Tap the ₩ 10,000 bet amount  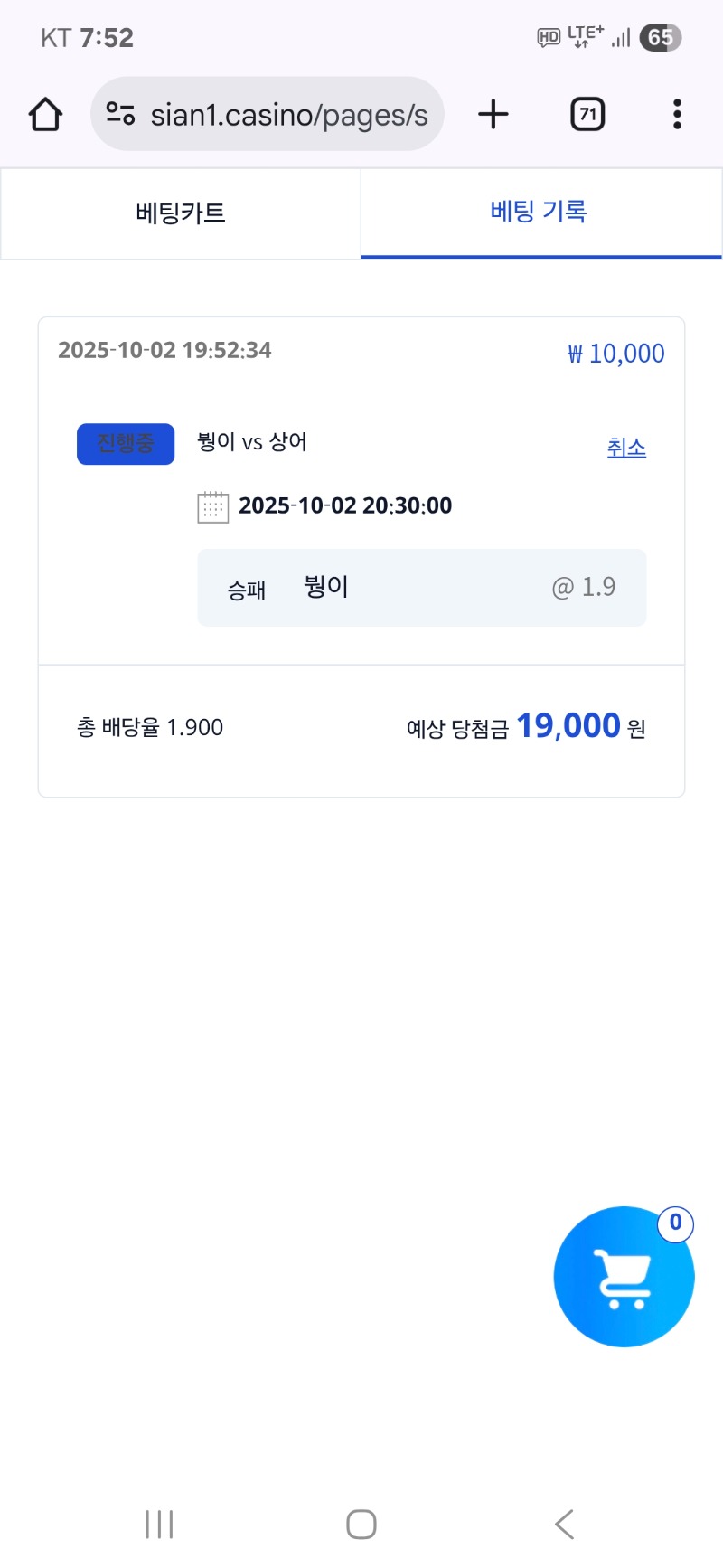click(616, 354)
